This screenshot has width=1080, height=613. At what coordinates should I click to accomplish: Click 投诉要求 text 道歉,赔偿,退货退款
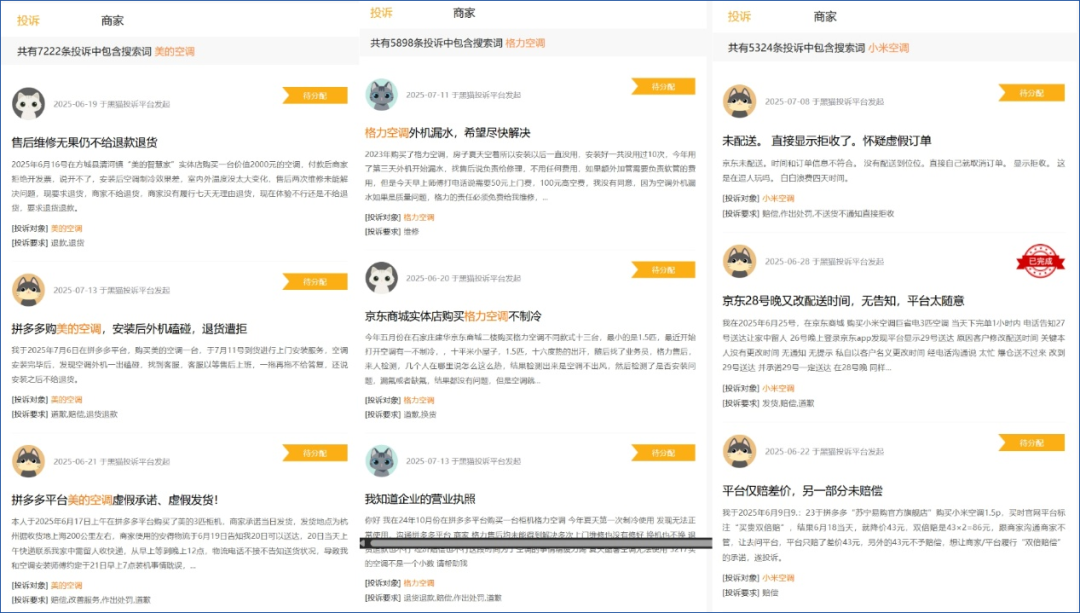84,415
